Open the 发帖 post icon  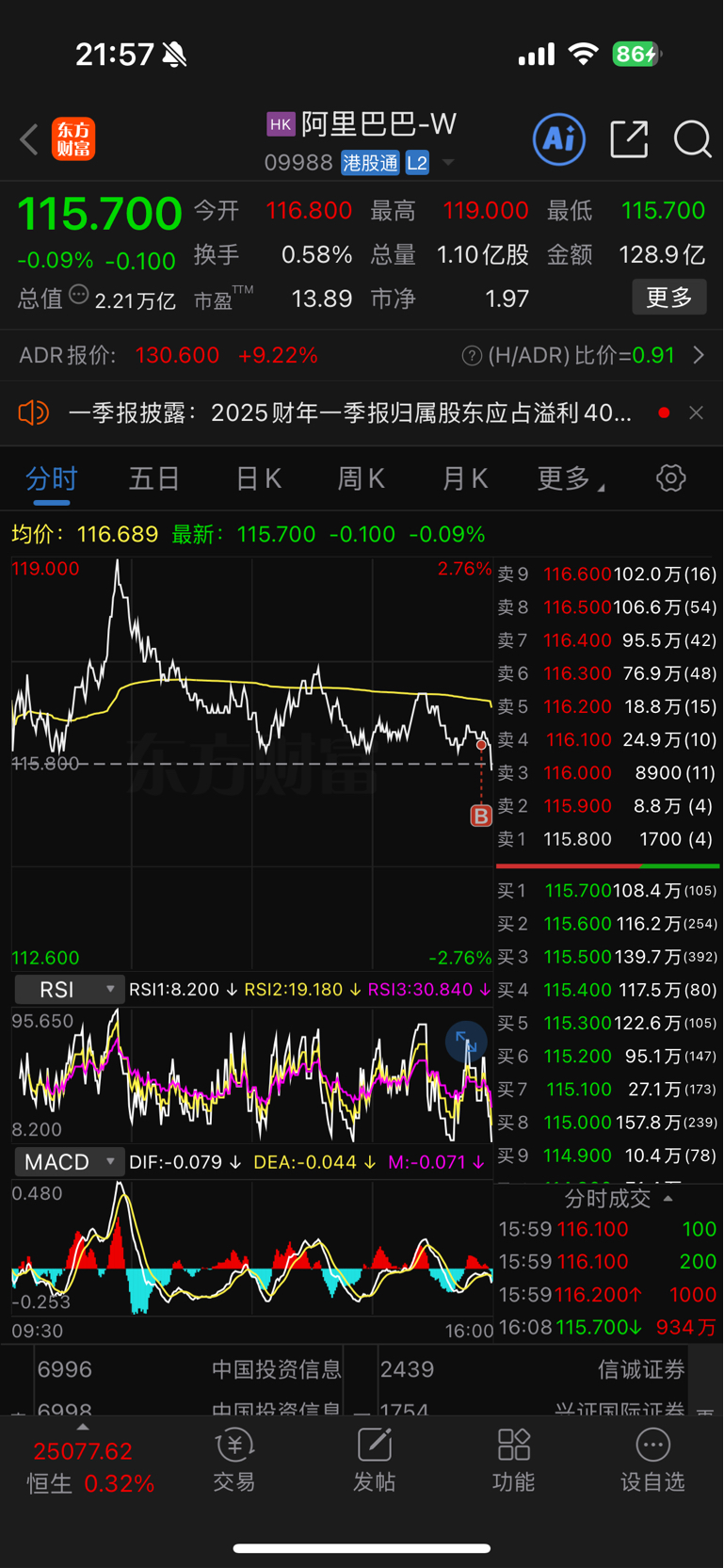(x=374, y=1461)
